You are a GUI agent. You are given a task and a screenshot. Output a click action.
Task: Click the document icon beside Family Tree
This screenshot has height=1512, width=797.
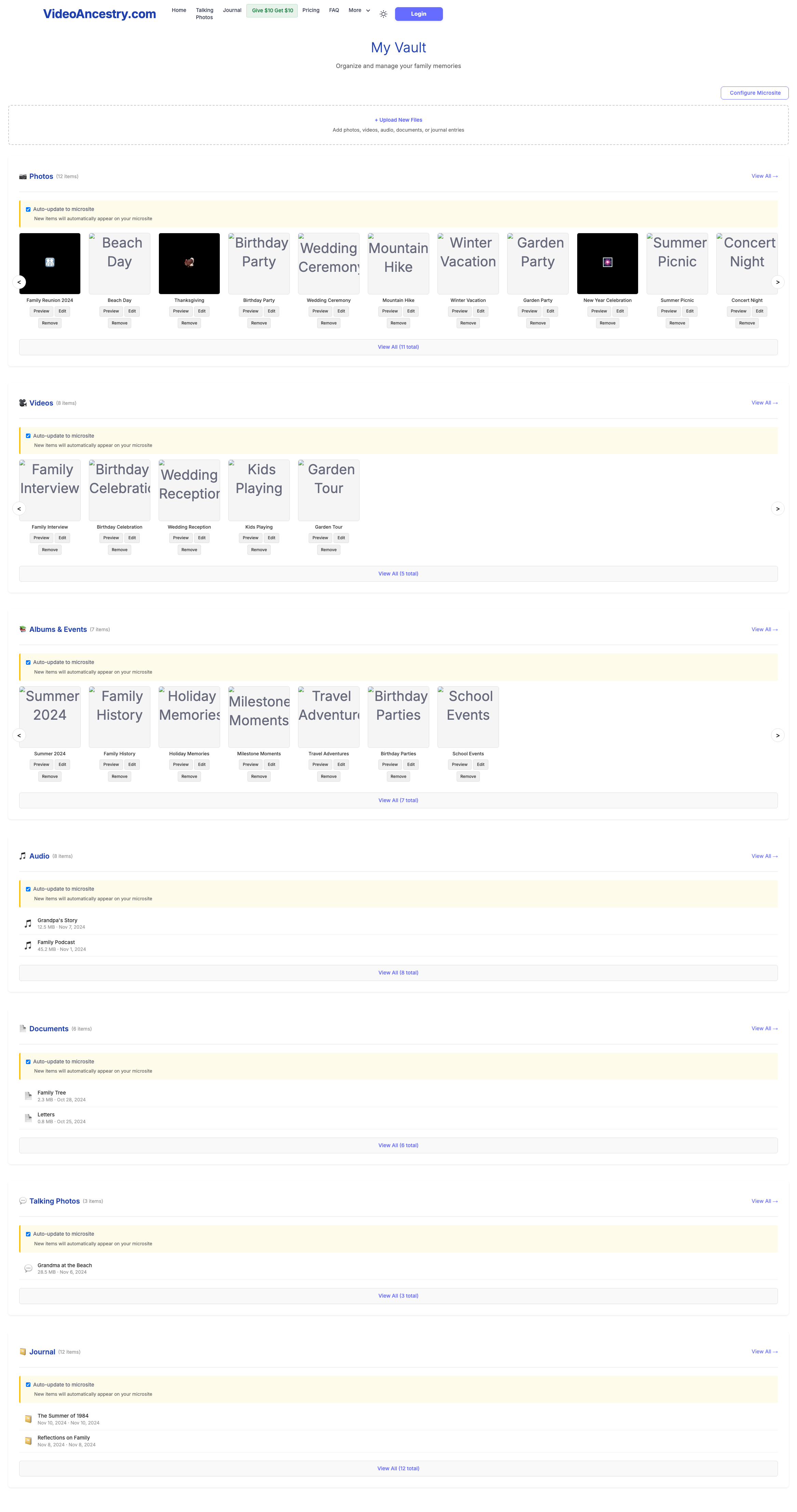click(x=28, y=1096)
